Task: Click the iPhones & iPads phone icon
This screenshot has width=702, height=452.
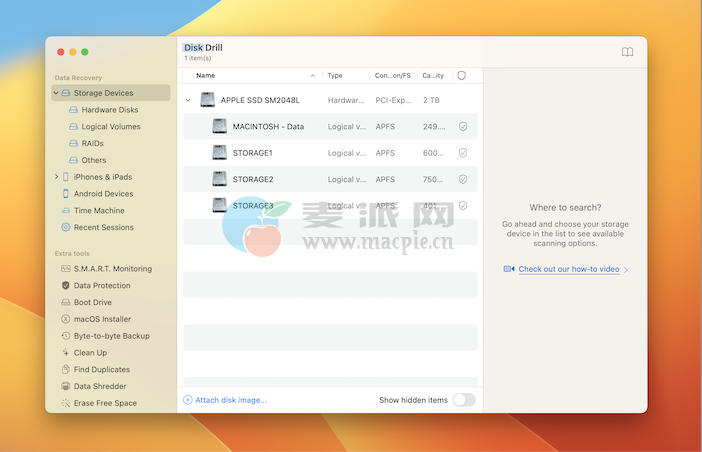Action: [x=66, y=177]
